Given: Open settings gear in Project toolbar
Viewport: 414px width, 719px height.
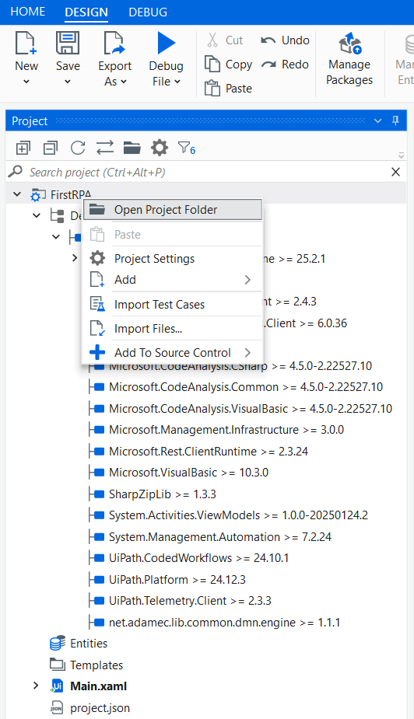Looking at the screenshot, I should click(x=160, y=148).
